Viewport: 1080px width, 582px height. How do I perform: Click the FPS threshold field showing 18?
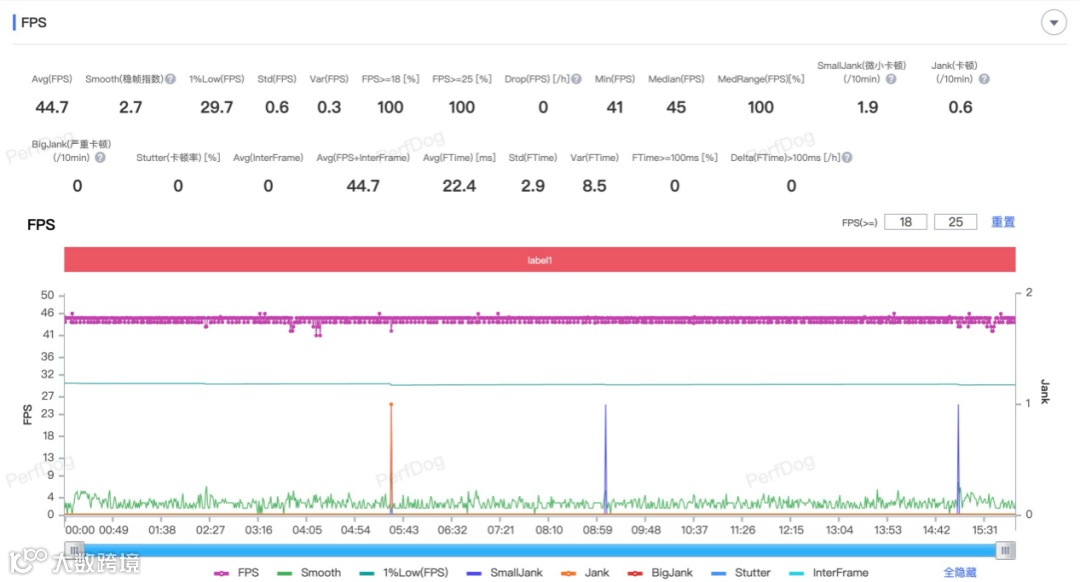tap(905, 222)
